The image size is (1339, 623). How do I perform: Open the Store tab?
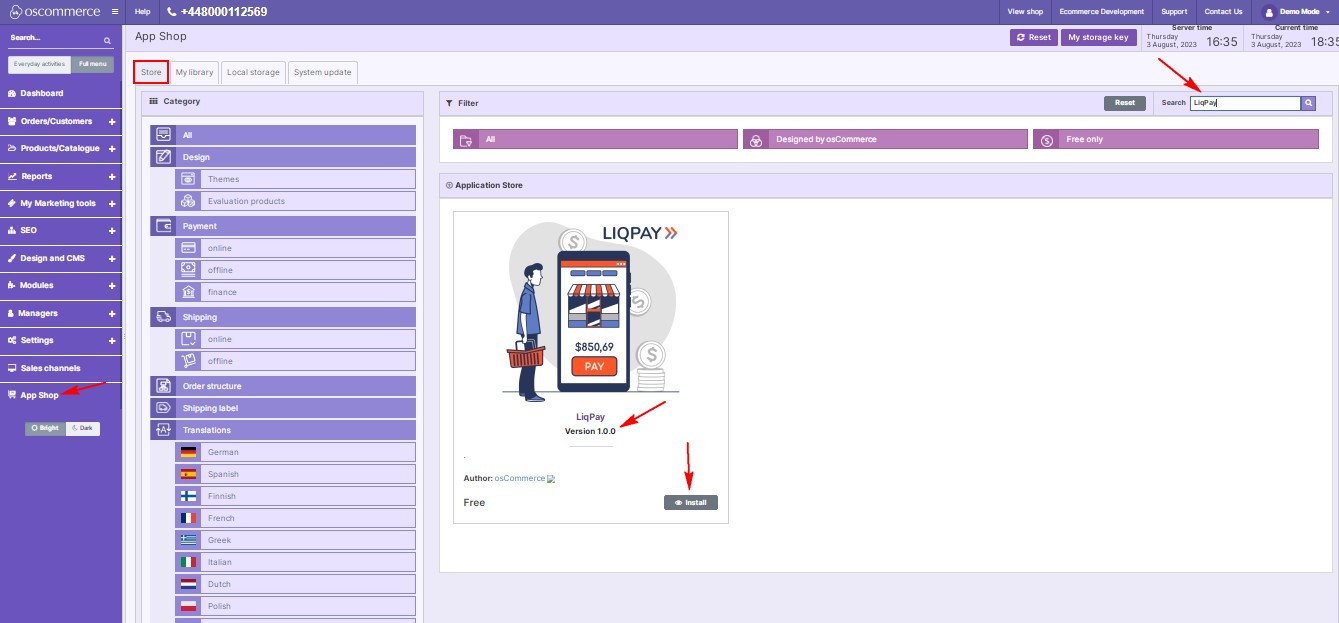(151, 73)
